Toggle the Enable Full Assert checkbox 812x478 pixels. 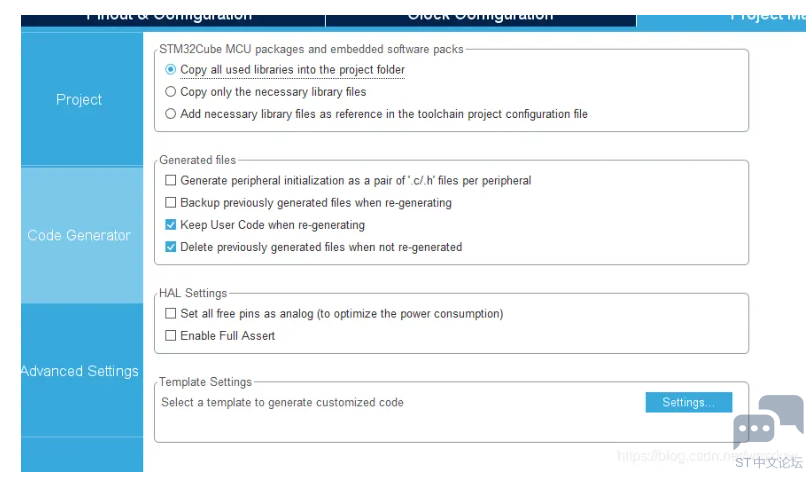click(x=170, y=336)
